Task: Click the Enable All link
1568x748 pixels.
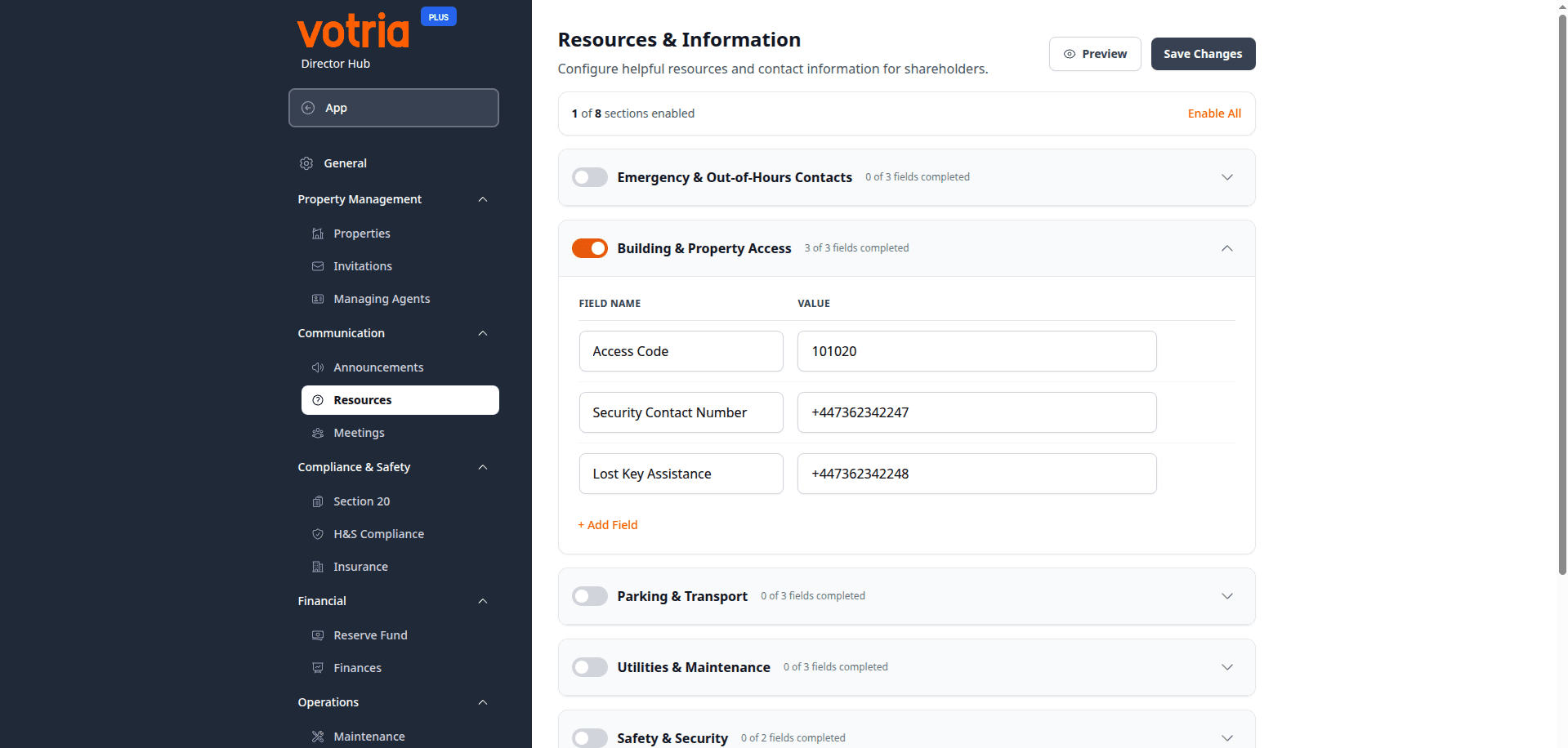Action: click(1214, 114)
